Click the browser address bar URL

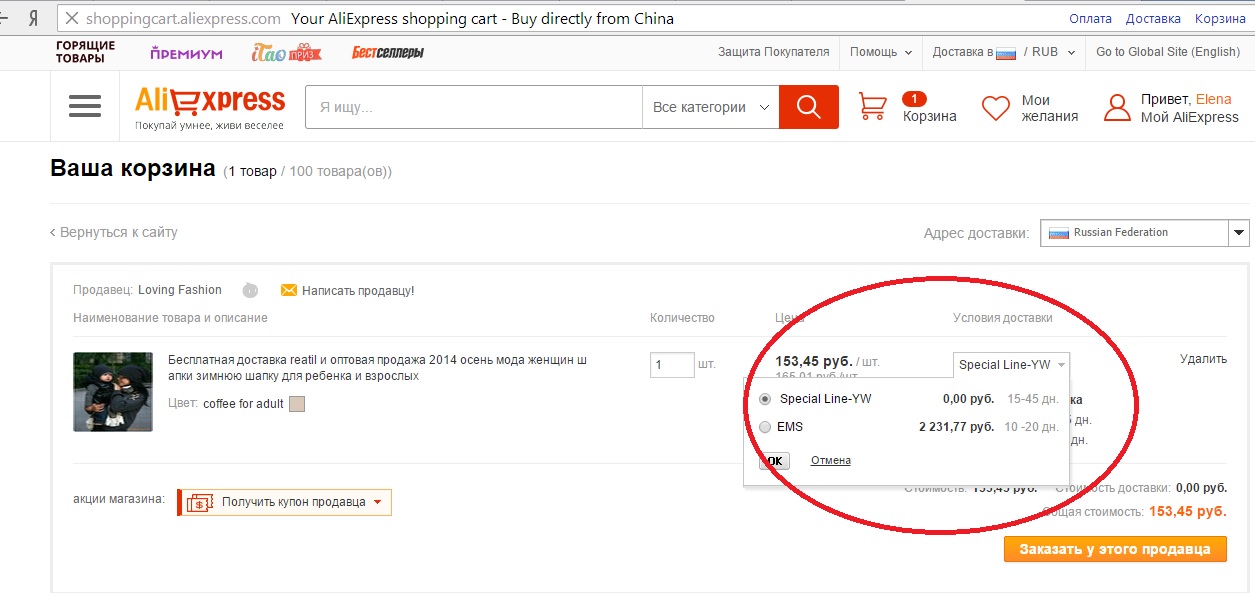[x=183, y=18]
